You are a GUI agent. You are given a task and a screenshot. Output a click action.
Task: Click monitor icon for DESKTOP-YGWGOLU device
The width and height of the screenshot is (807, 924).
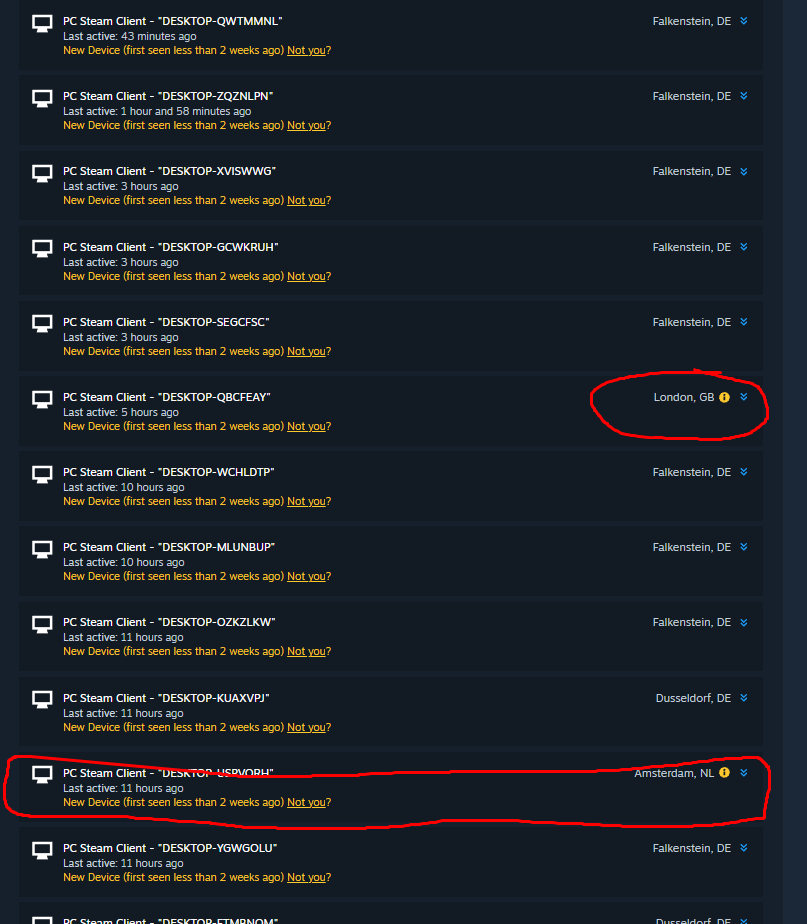coord(42,850)
